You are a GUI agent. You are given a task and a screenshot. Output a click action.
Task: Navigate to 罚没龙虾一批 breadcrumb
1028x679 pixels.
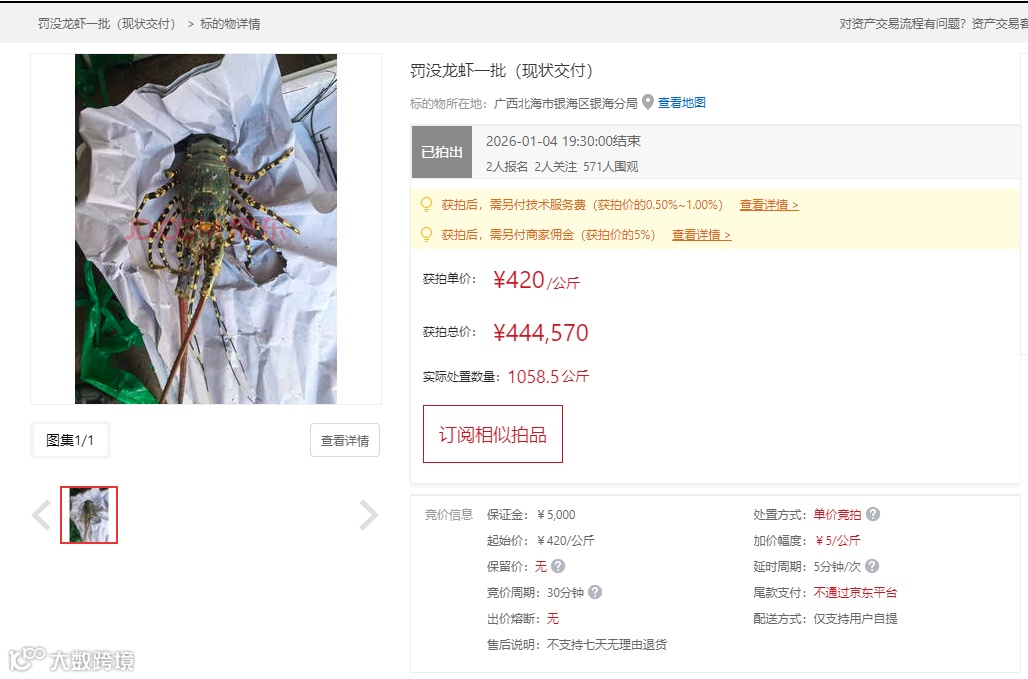(x=107, y=24)
